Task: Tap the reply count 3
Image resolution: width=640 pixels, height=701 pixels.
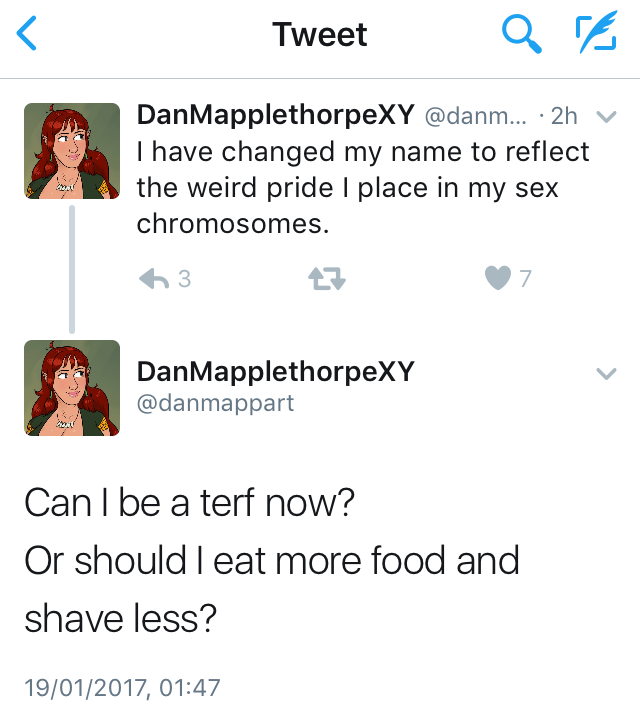Action: pos(184,280)
